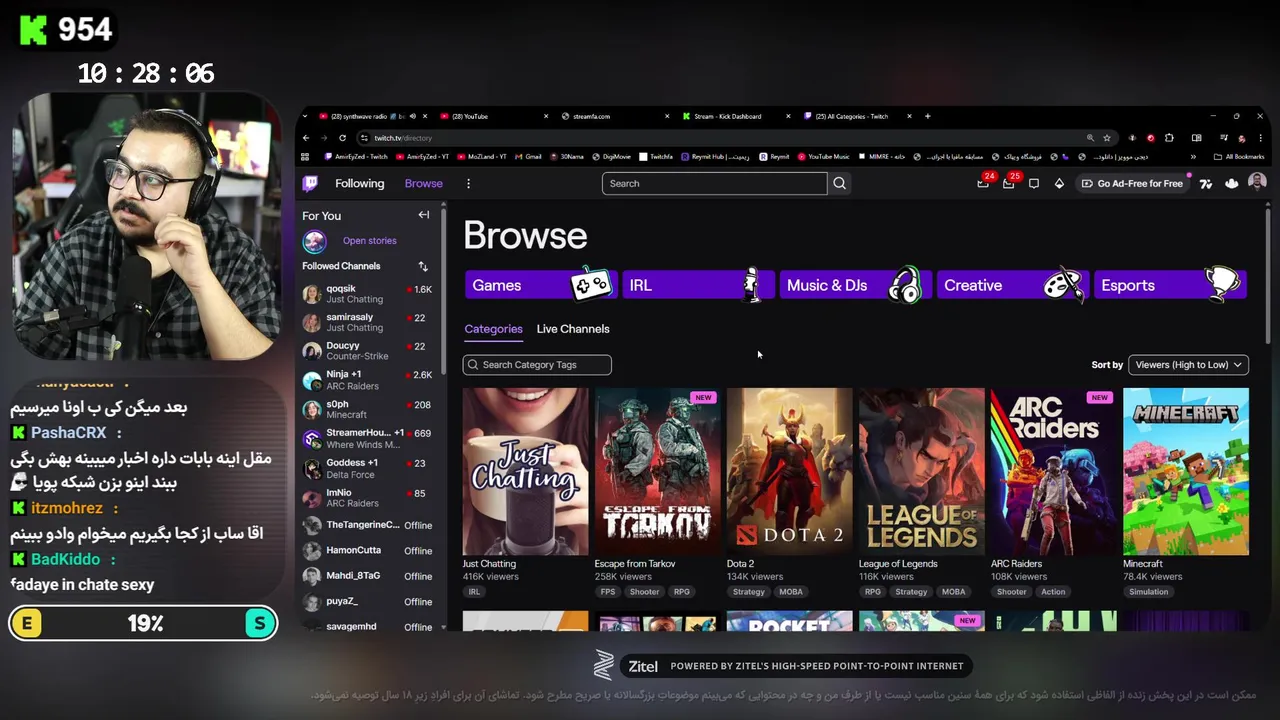Open samirasaly channel in sidebar
This screenshot has height=720, width=1280.
368,322
